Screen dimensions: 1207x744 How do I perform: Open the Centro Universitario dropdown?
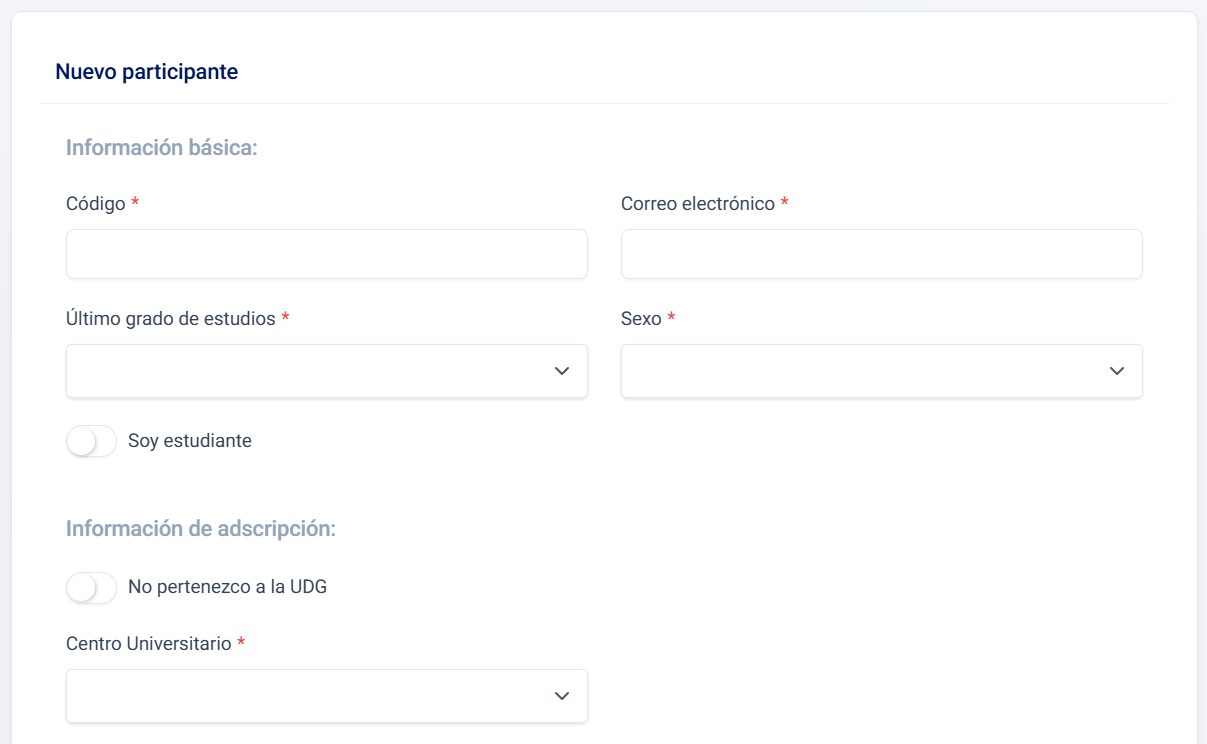[310, 696]
